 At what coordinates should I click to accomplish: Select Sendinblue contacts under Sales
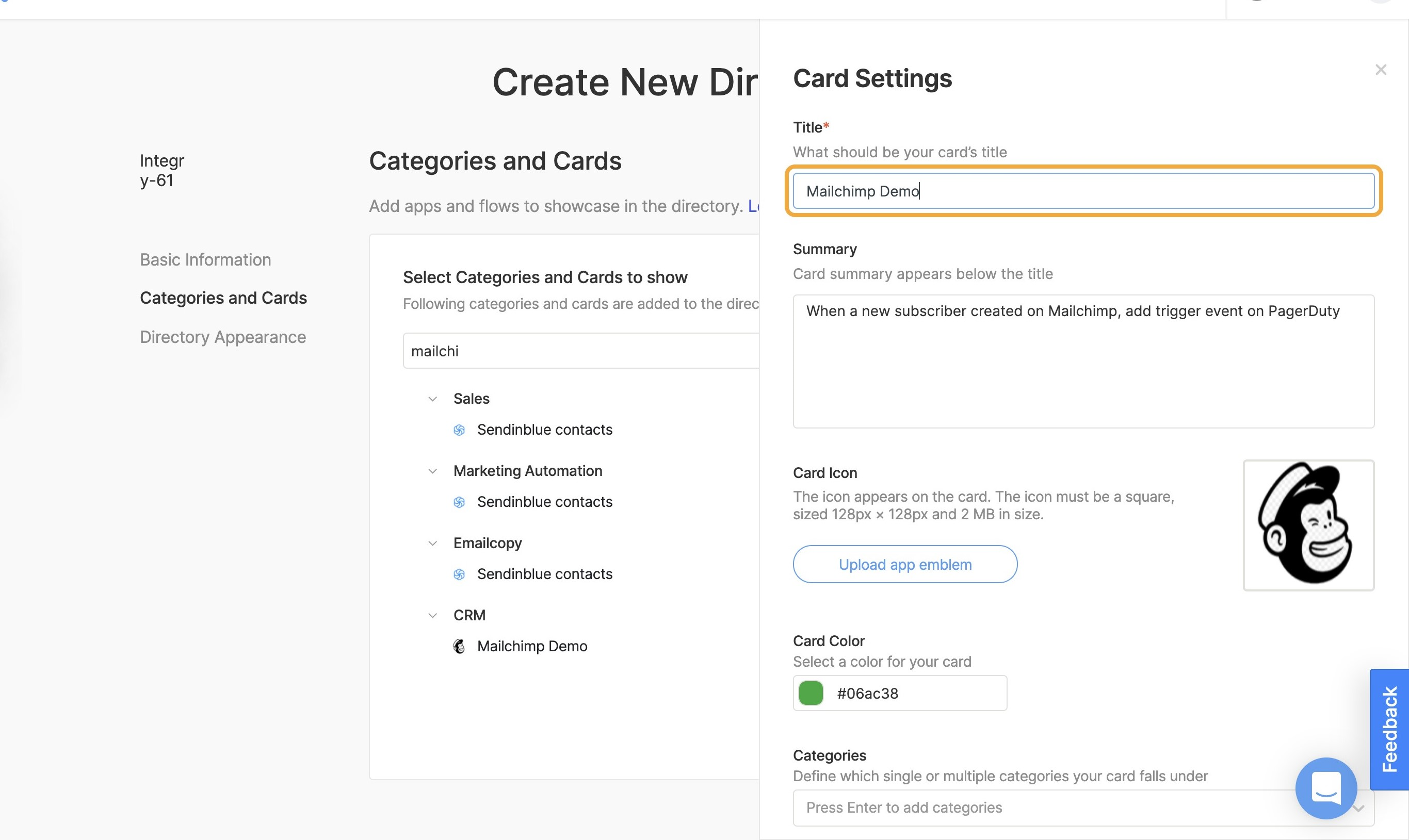point(544,430)
